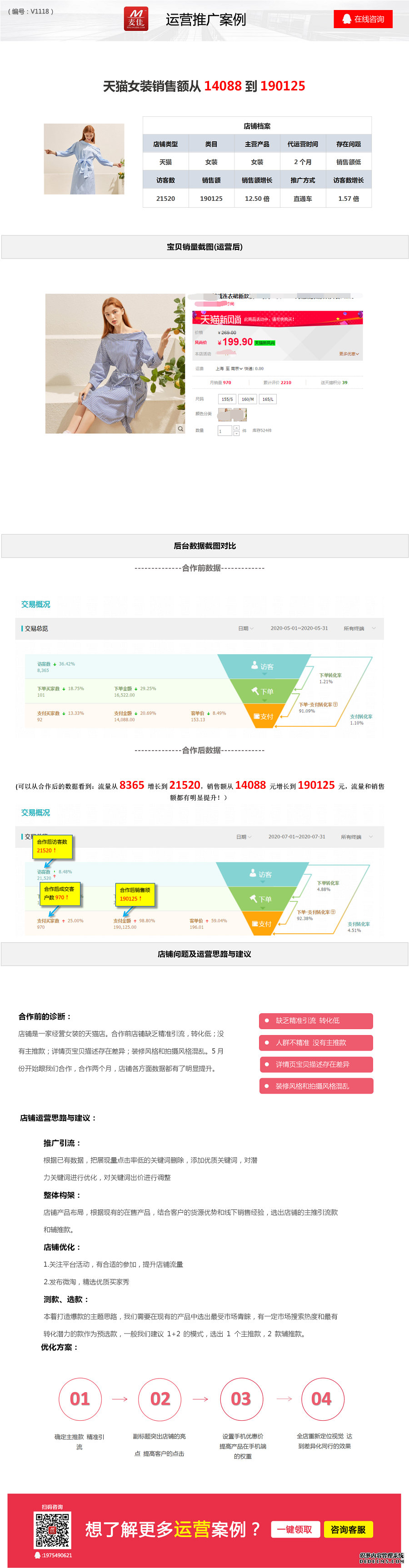The image size is (409, 1568).
Task: Open 所有终端 dropdown beside 2020-07-01~2020-07-31
Action: (x=357, y=837)
